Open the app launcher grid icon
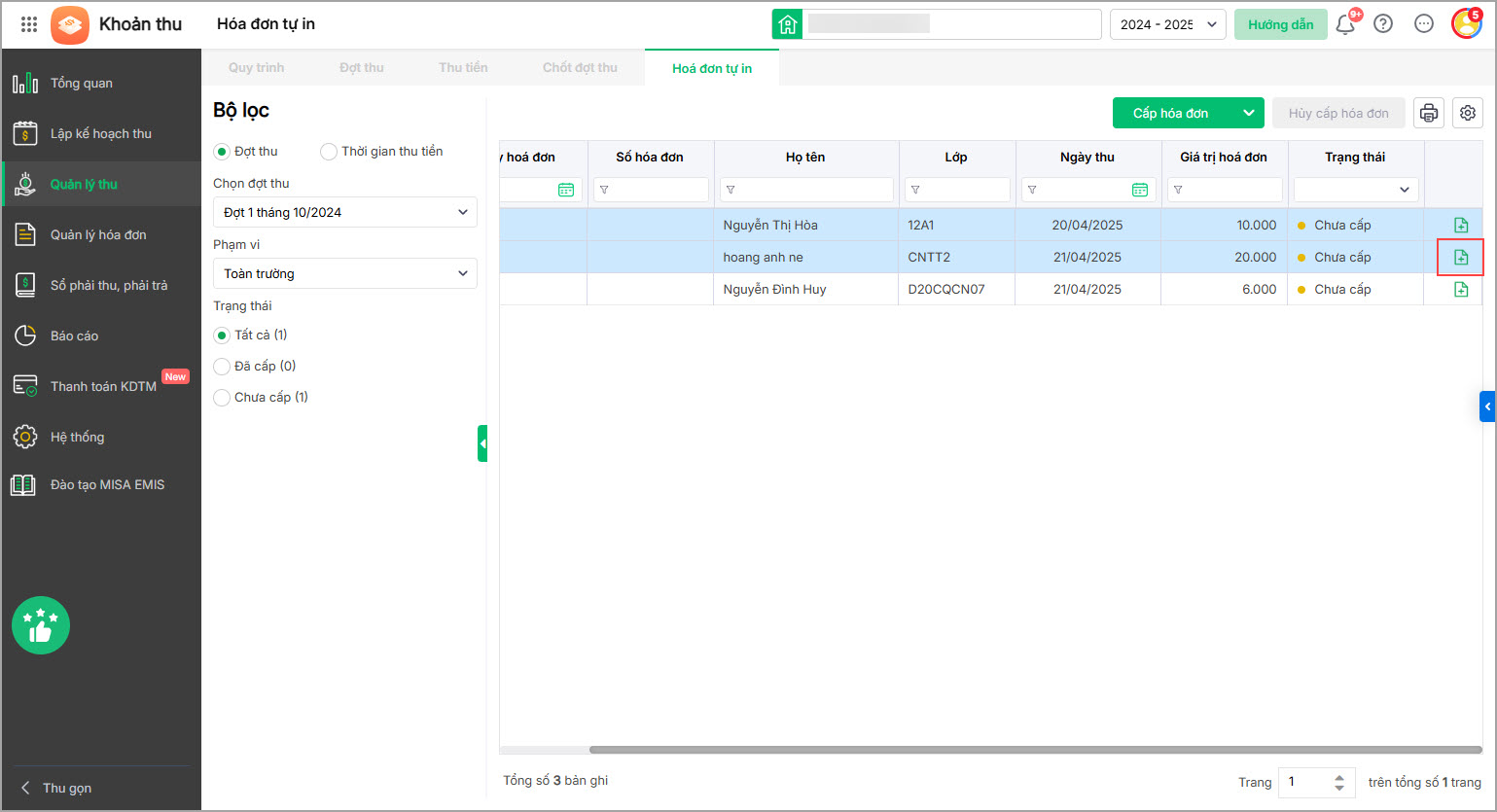Image resolution: width=1497 pixels, height=812 pixels. pos(29,24)
